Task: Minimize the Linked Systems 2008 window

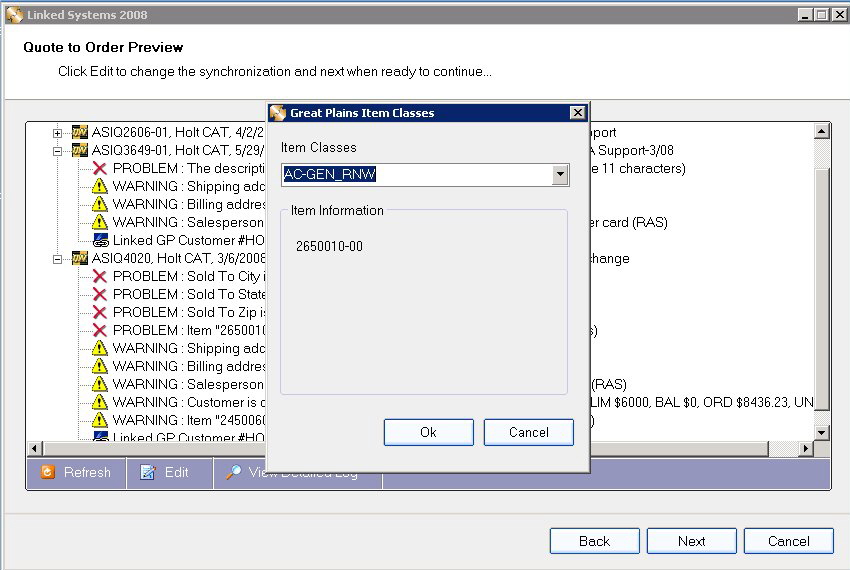Action: pos(805,15)
